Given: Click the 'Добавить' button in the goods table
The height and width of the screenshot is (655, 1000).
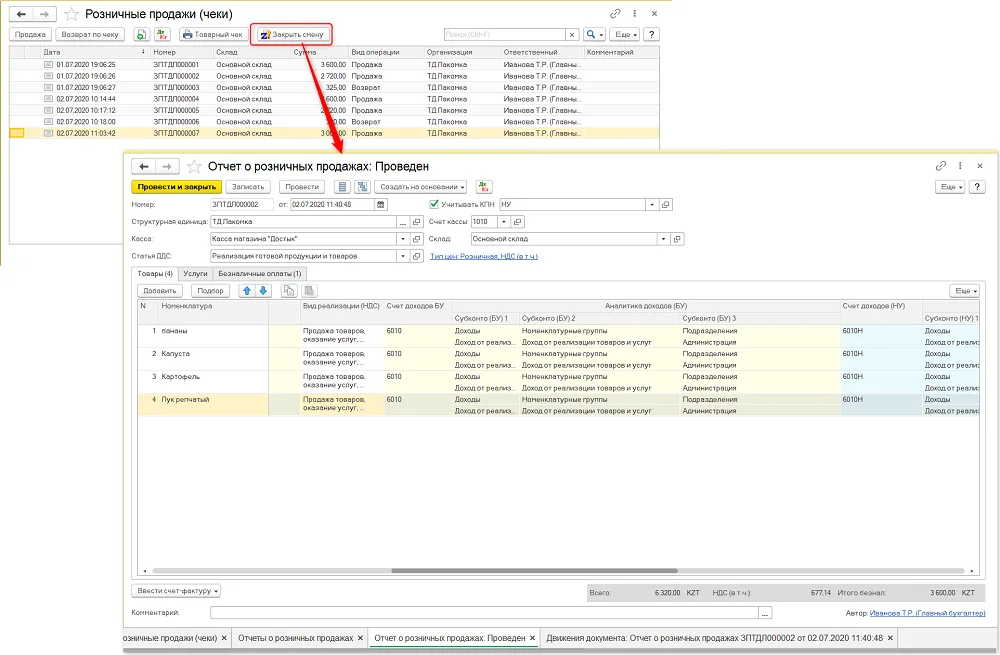Looking at the screenshot, I should coord(159,291).
